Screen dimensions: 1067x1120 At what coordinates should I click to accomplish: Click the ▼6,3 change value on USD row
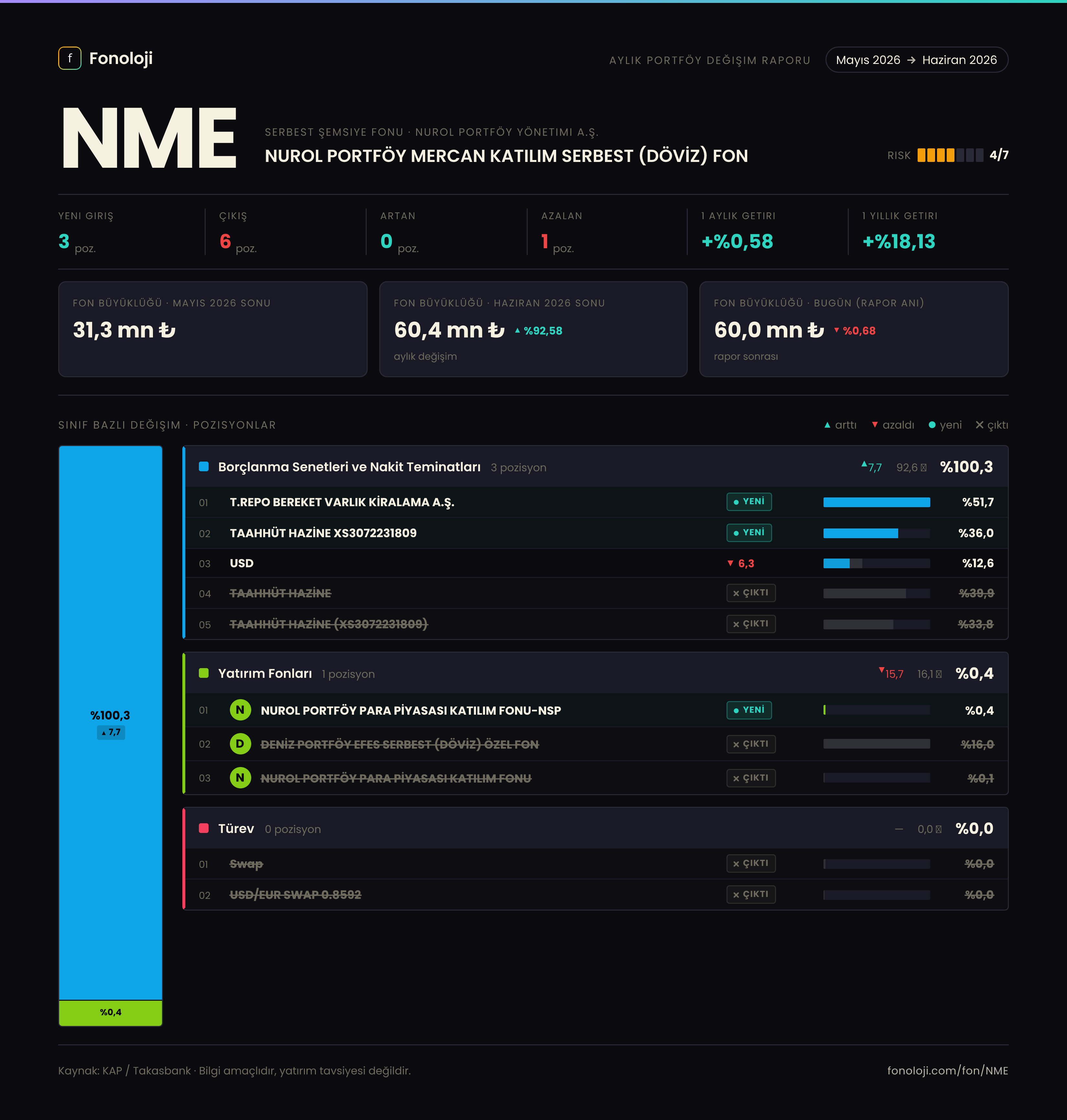[740, 563]
